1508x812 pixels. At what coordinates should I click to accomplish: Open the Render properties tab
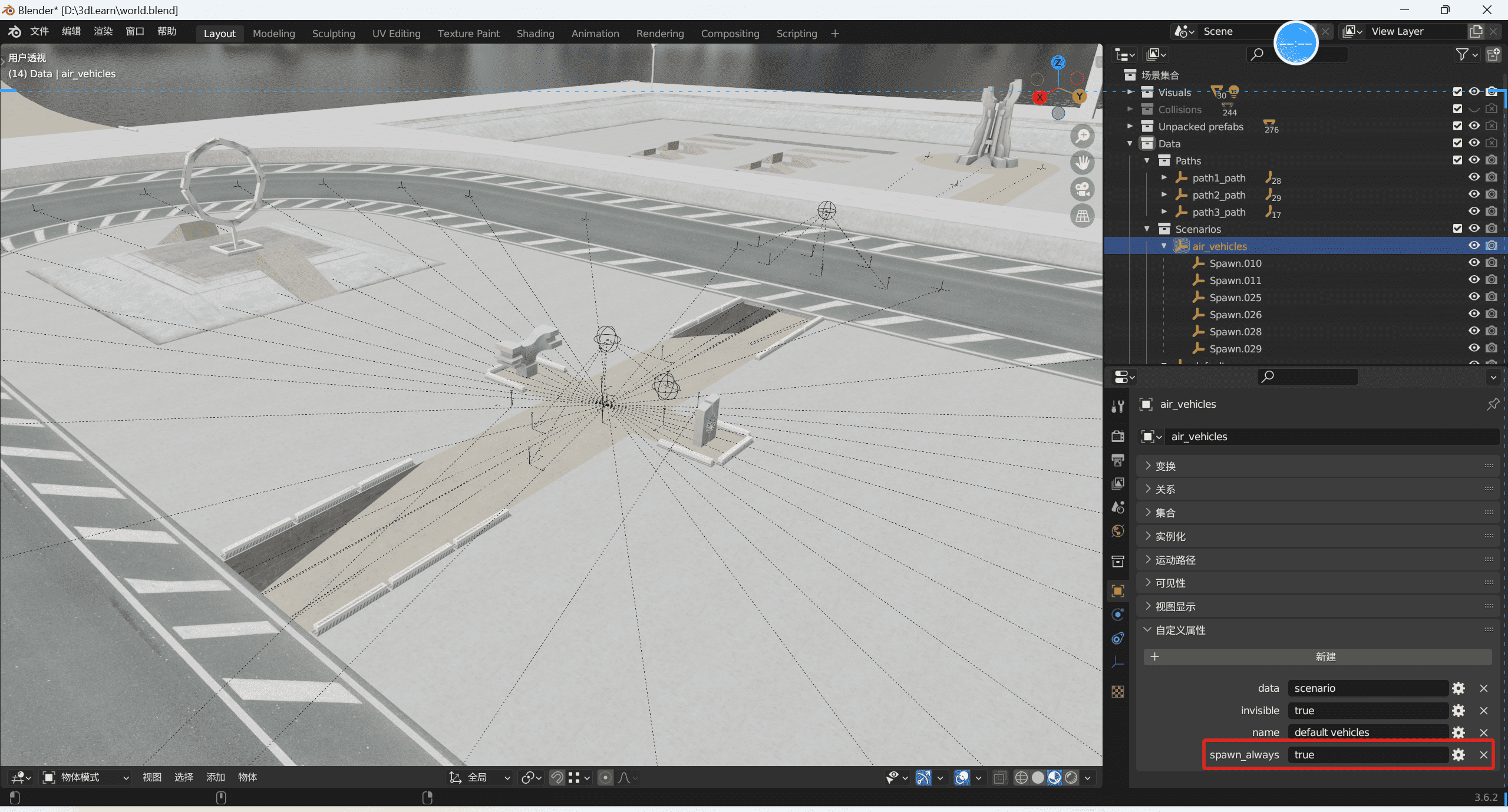click(x=1117, y=436)
